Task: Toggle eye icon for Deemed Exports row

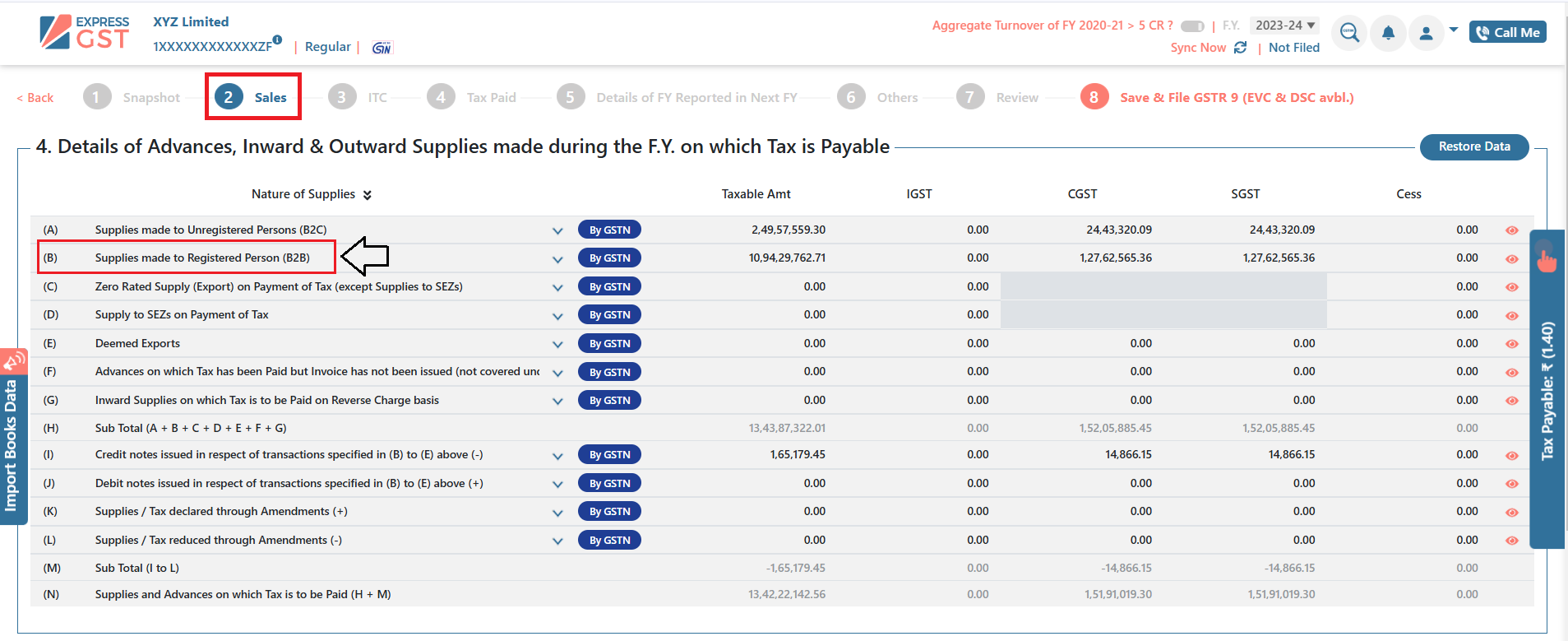Action: tap(1511, 344)
